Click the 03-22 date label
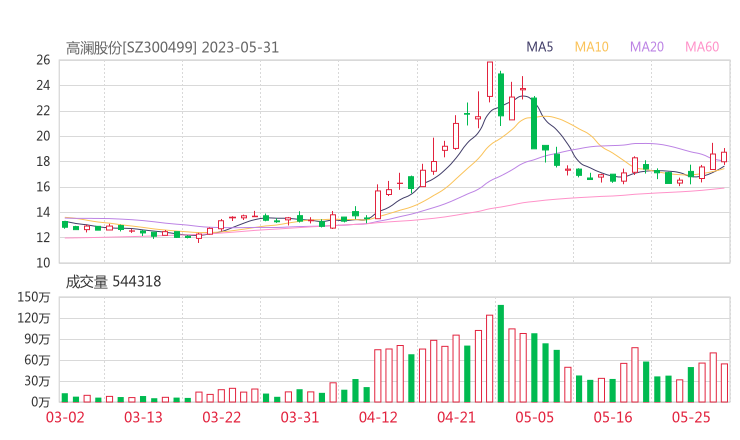Viewport: 740px width, 440px height. coord(222,417)
